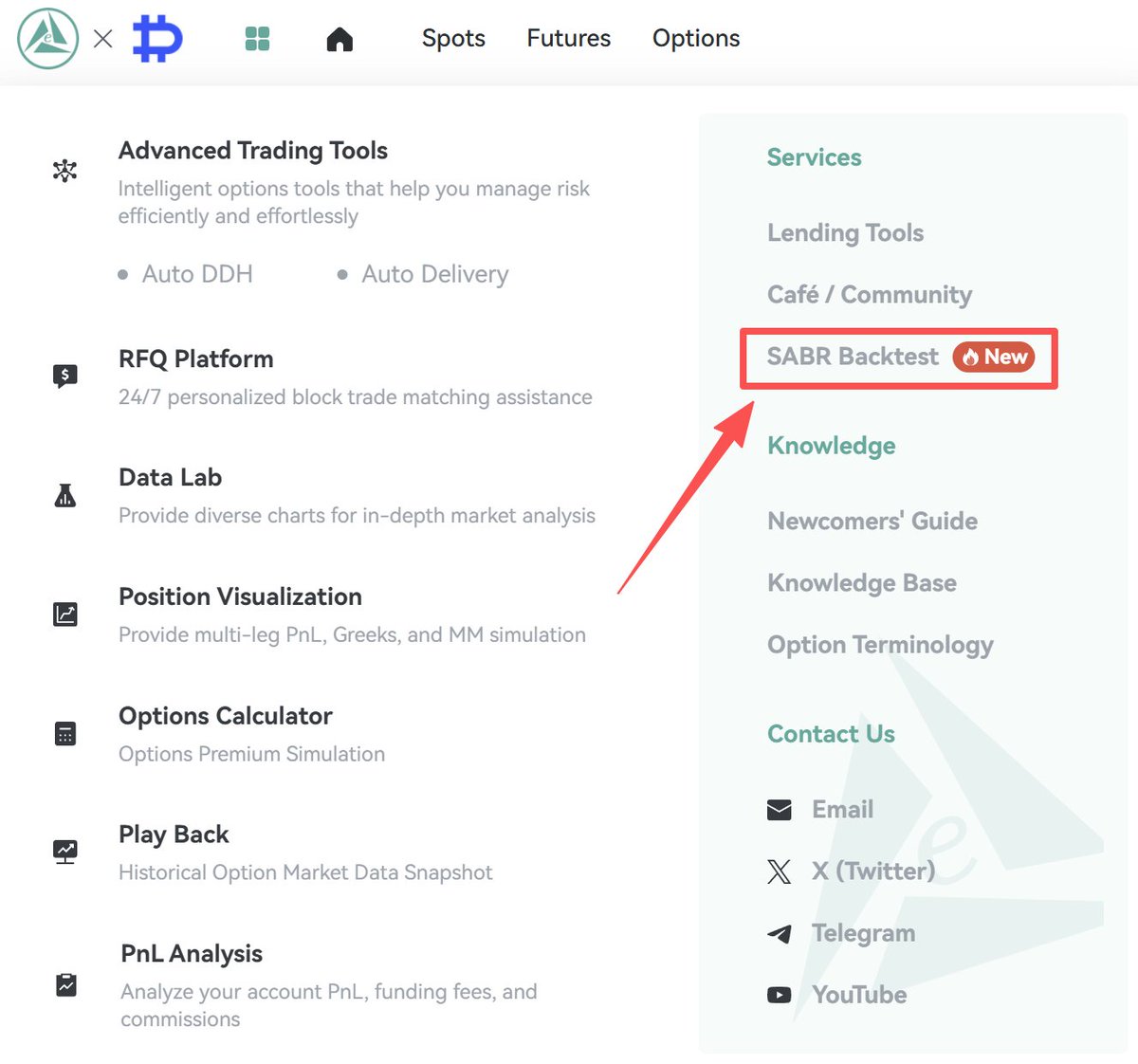Open SABR Backtest
This screenshot has width=1138, height=1064.
tap(853, 357)
